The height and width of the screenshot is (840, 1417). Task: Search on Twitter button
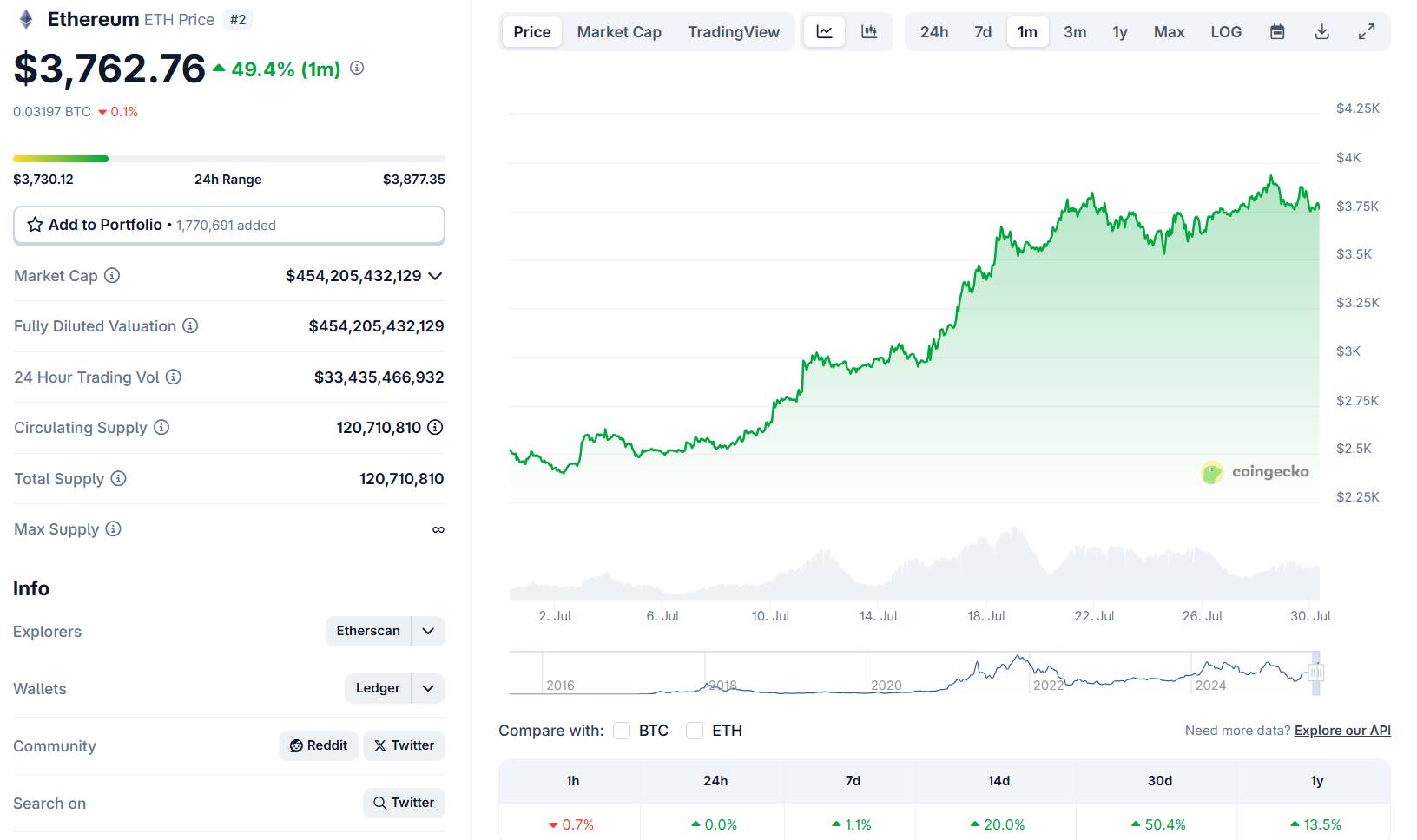click(405, 803)
